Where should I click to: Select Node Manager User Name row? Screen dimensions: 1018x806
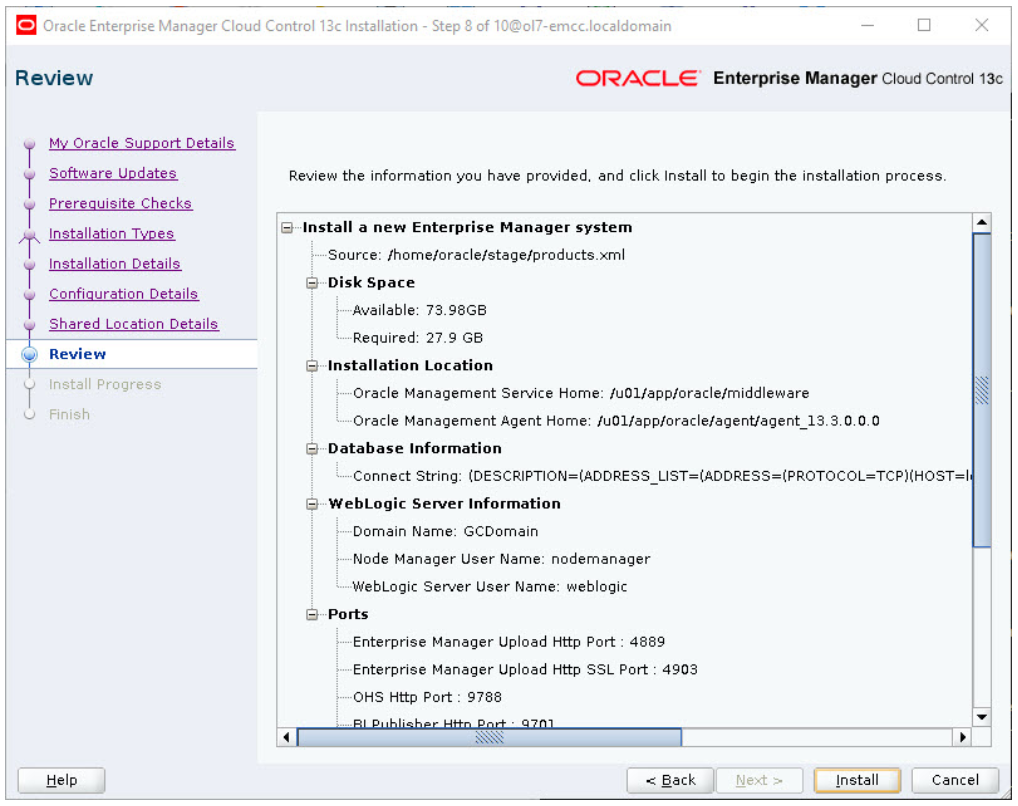(x=501, y=559)
